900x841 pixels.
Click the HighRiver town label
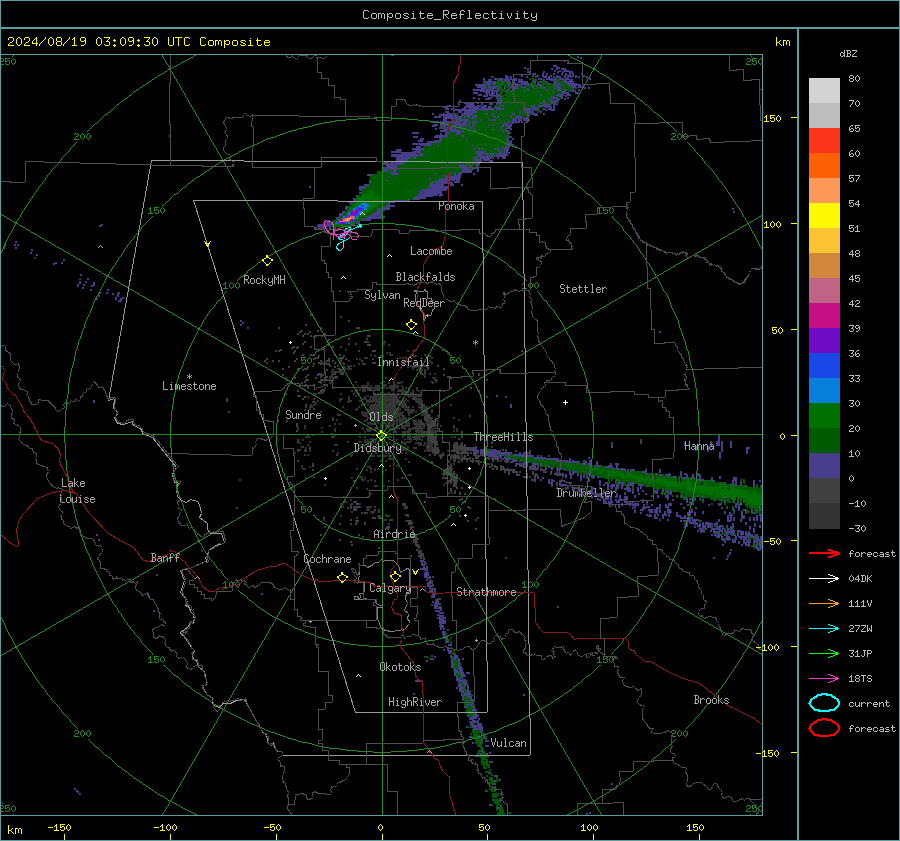415,702
